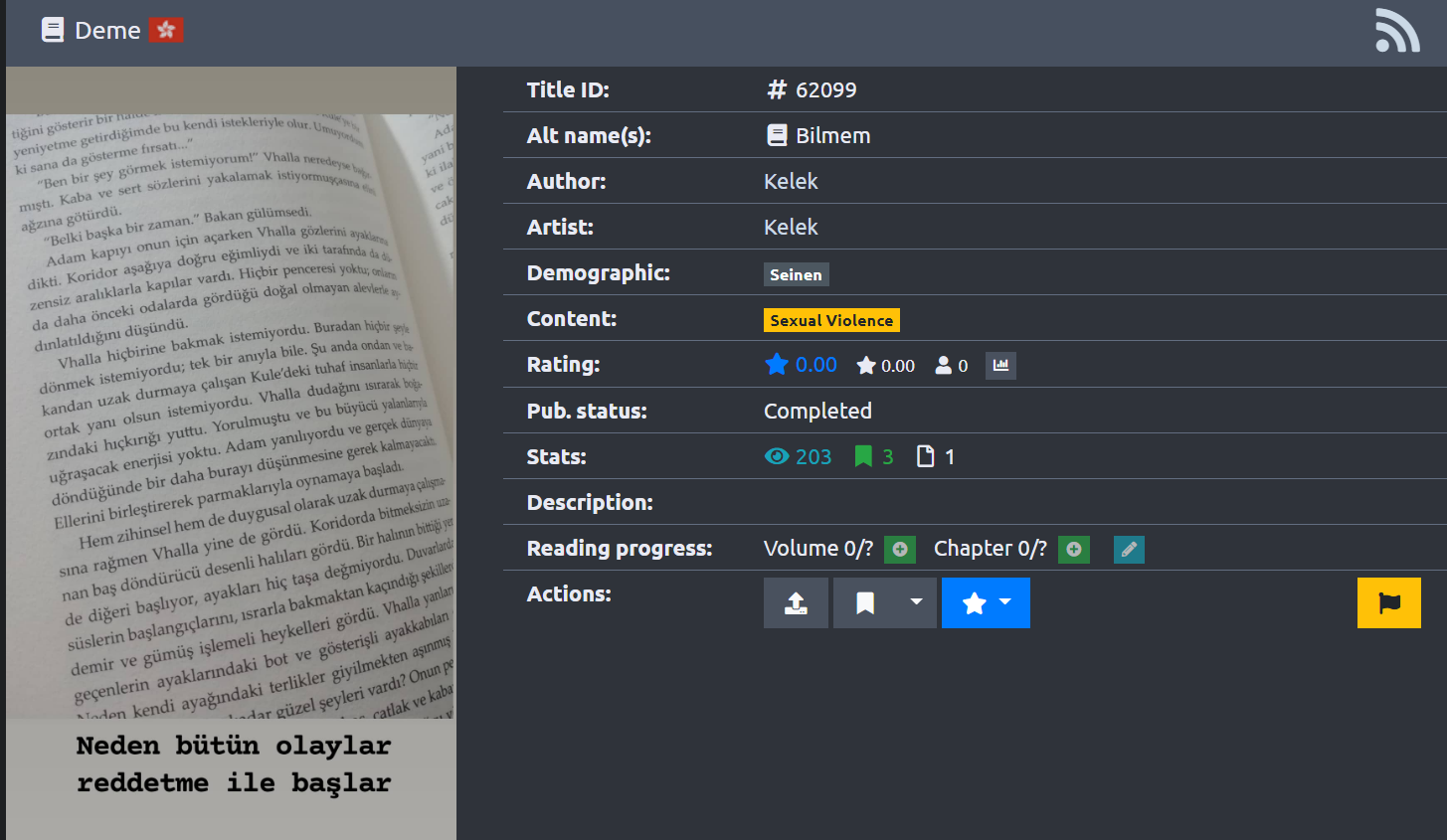Open author Kelek link
1447x840 pixels.
[791, 181]
